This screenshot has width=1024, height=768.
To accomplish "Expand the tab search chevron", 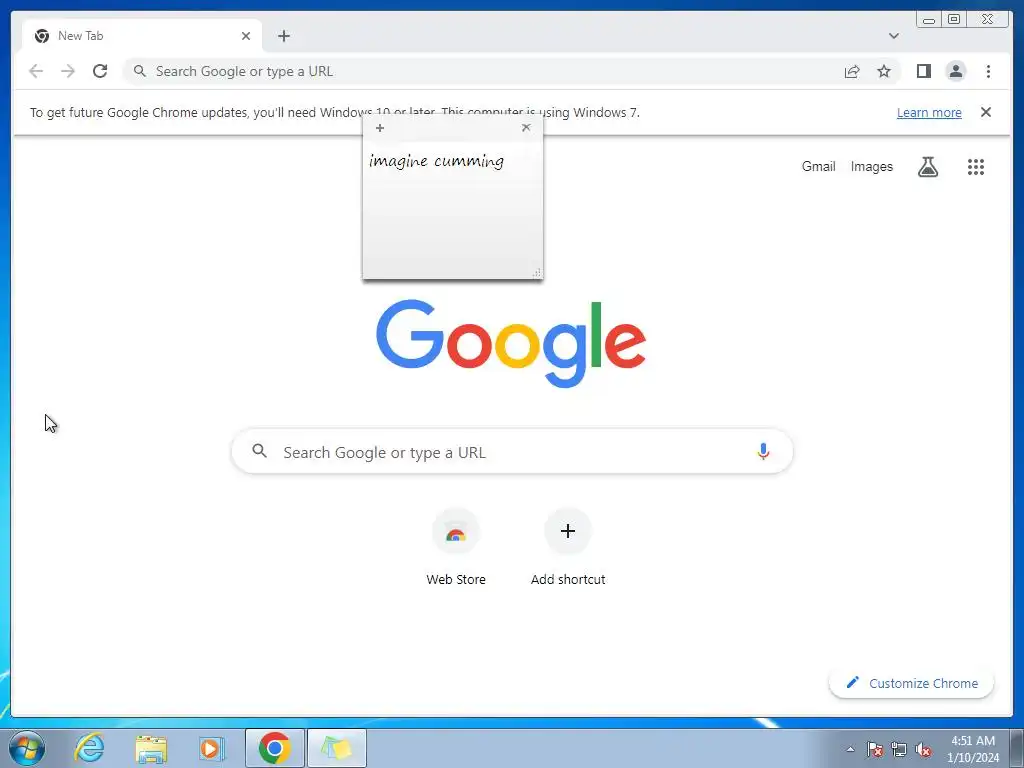I will pyautogui.click(x=893, y=36).
